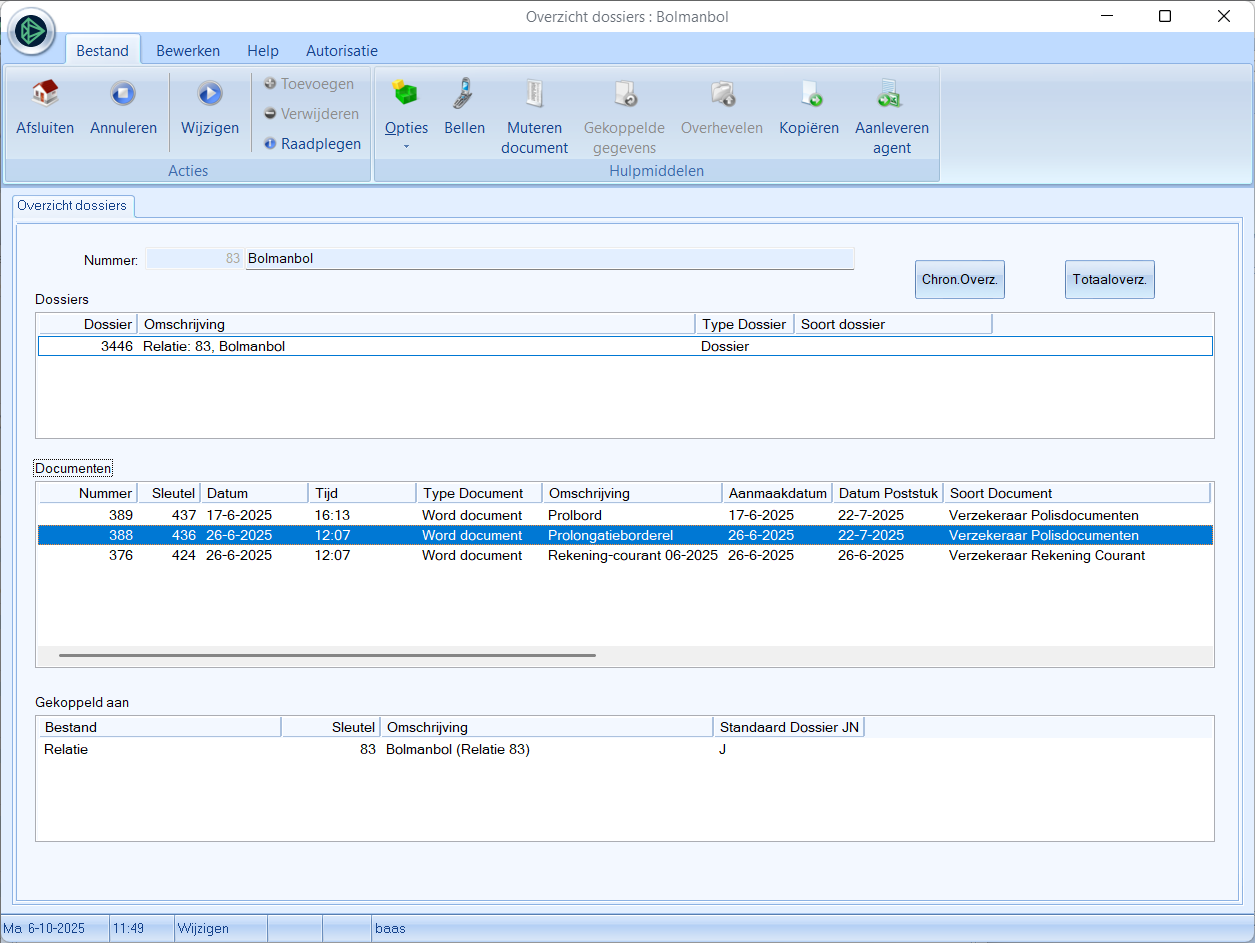Switch to the Autorisatie tab
This screenshot has width=1255, height=943.
(x=342, y=51)
